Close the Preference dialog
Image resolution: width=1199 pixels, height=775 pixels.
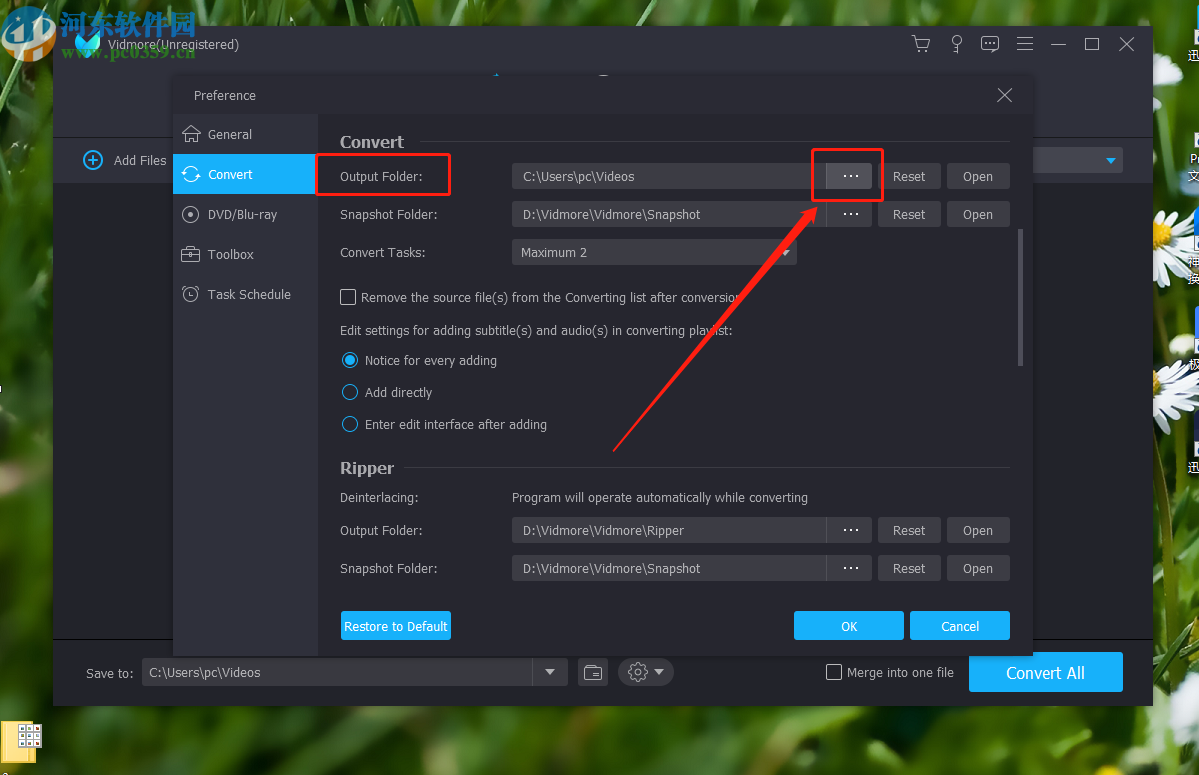1004,96
